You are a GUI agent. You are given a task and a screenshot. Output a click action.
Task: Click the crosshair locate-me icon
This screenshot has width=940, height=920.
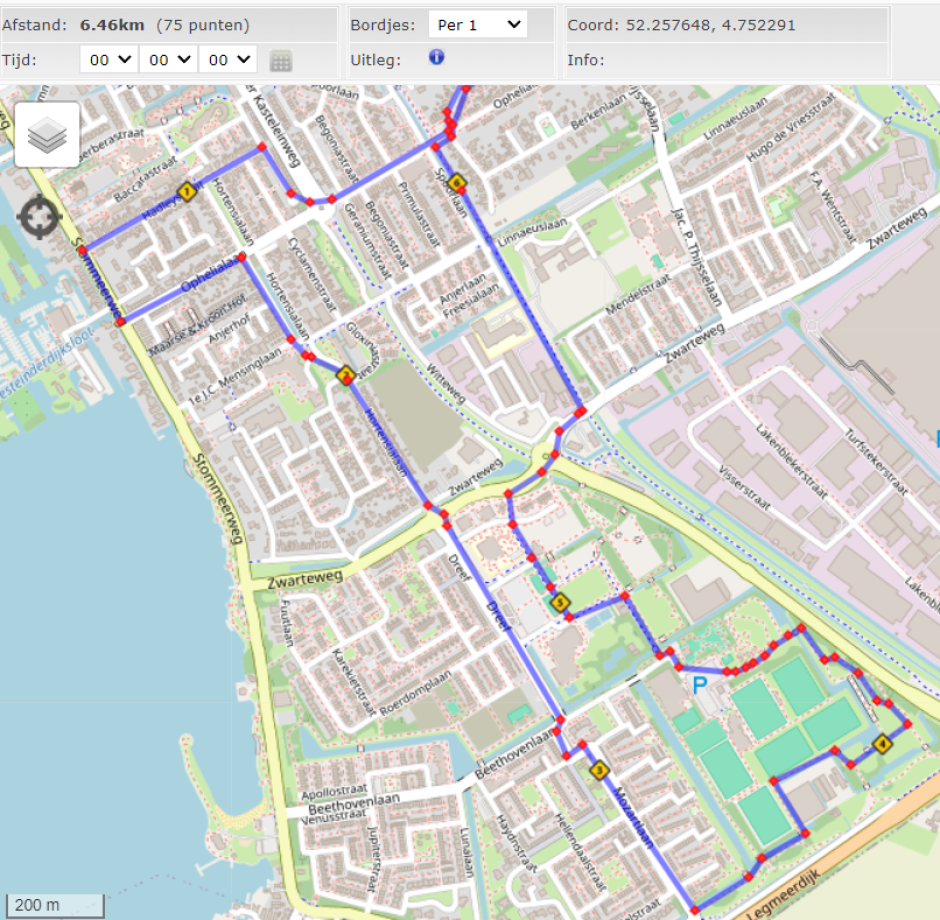[x=39, y=216]
